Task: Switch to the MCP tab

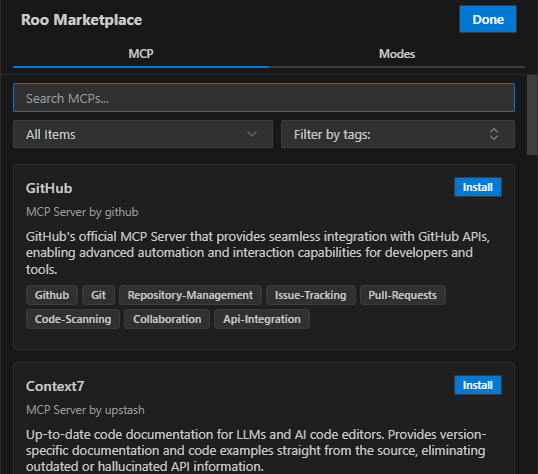Action: point(141,54)
